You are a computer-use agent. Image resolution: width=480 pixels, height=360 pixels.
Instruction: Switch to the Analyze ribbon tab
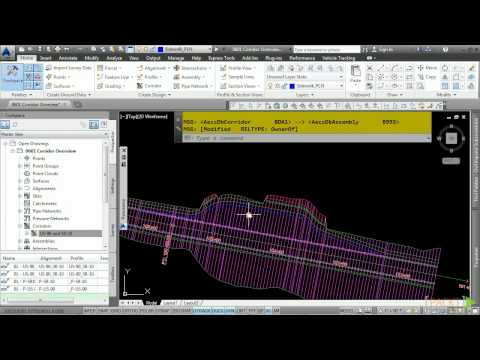click(x=114, y=58)
